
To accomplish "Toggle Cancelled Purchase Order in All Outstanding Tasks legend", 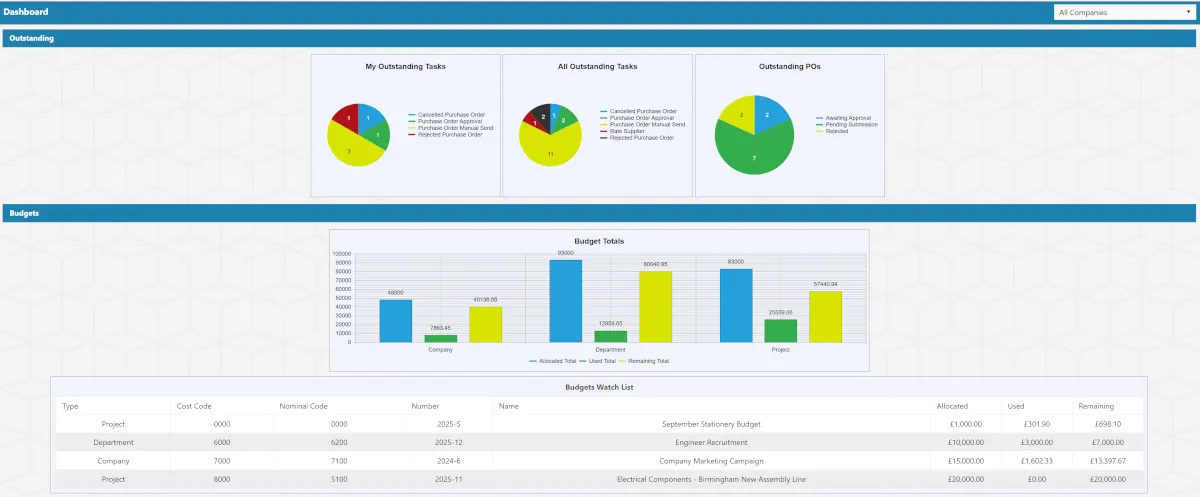I will coord(638,111).
